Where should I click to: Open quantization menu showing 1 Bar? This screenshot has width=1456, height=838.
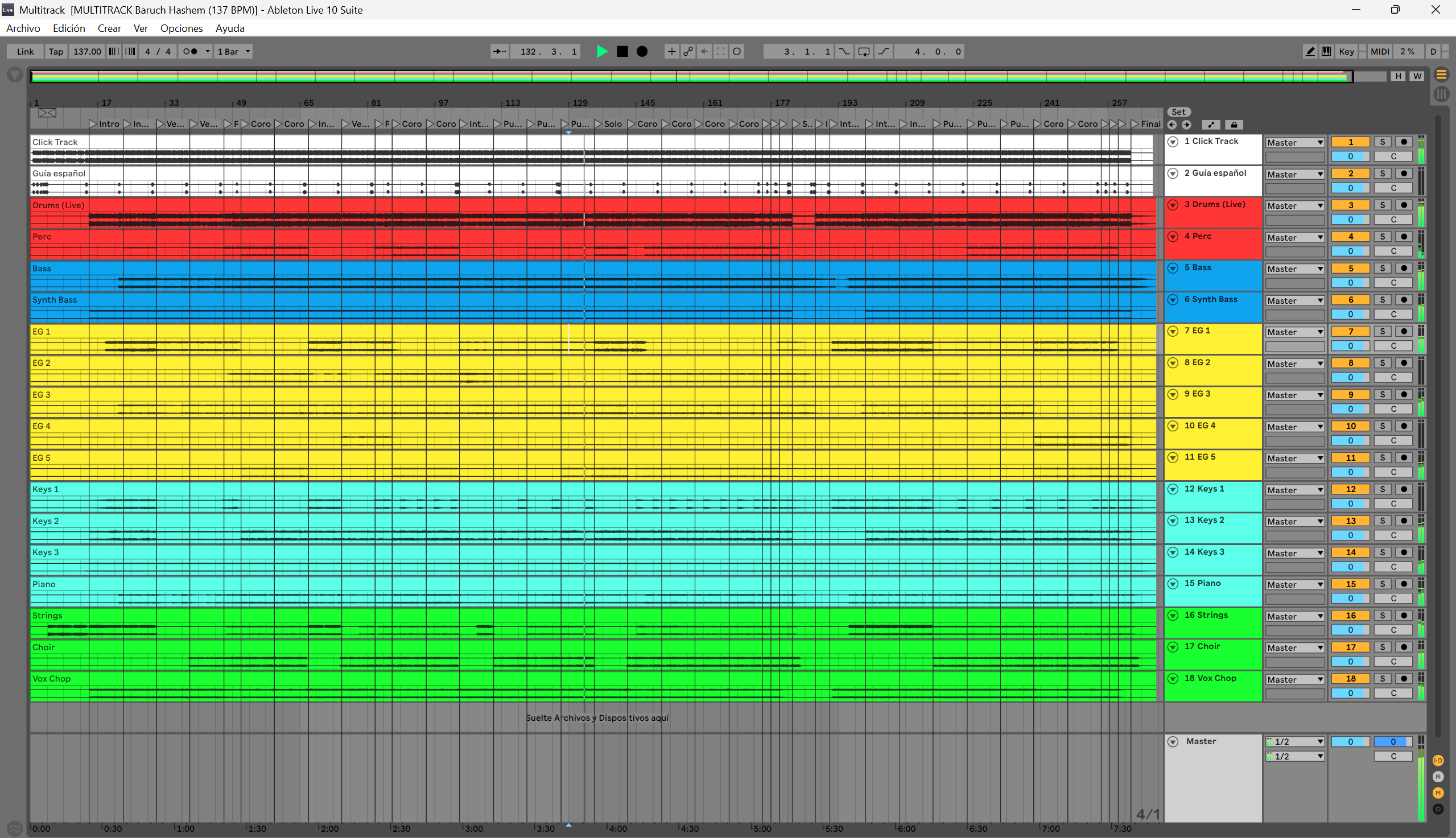[x=234, y=52]
